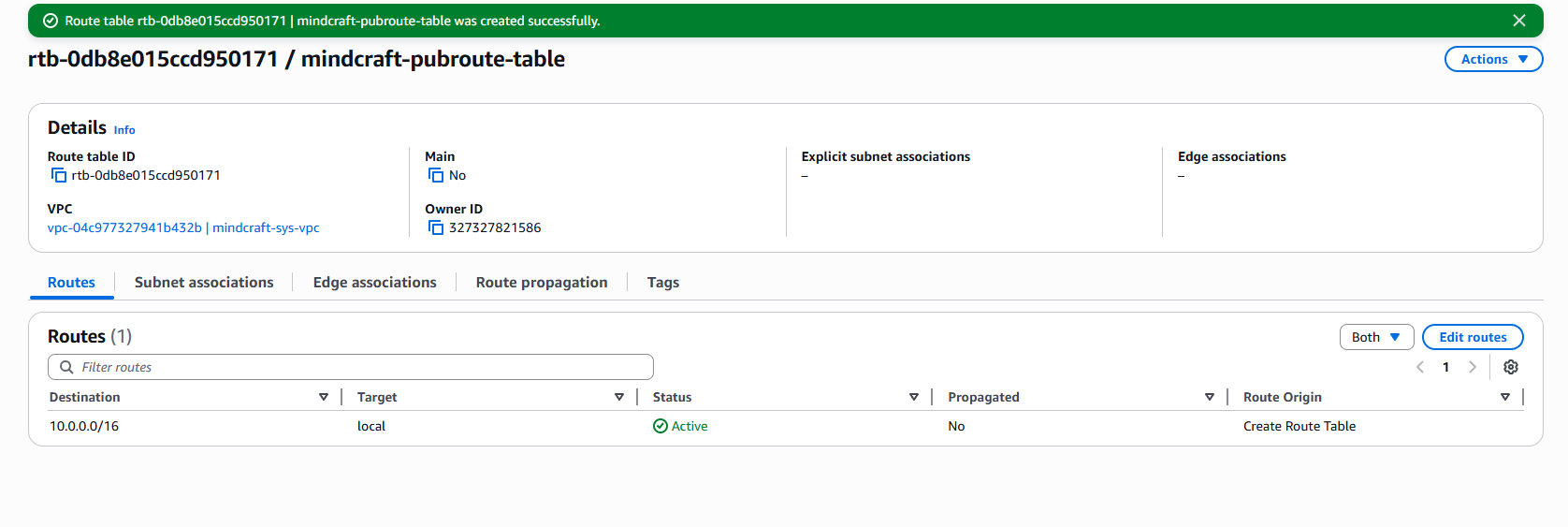
Task: Copy the Main value icon
Action: tap(435, 176)
